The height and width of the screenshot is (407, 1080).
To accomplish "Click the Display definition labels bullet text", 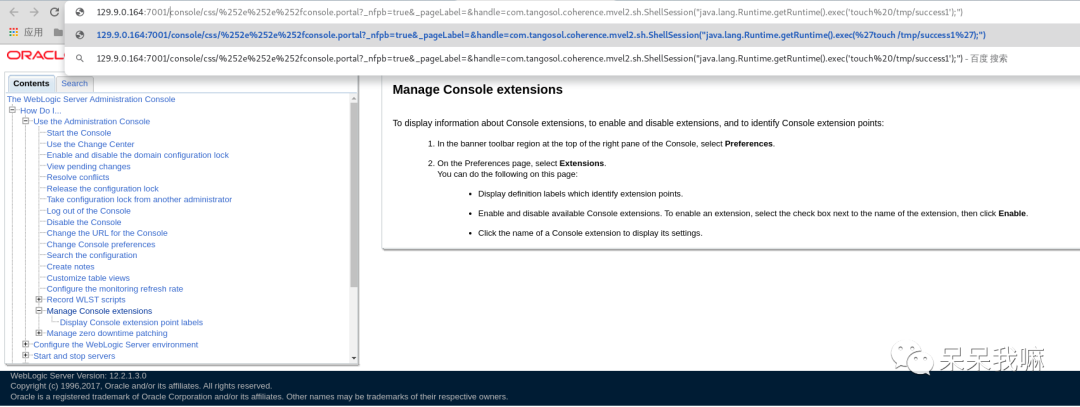I will 581,194.
